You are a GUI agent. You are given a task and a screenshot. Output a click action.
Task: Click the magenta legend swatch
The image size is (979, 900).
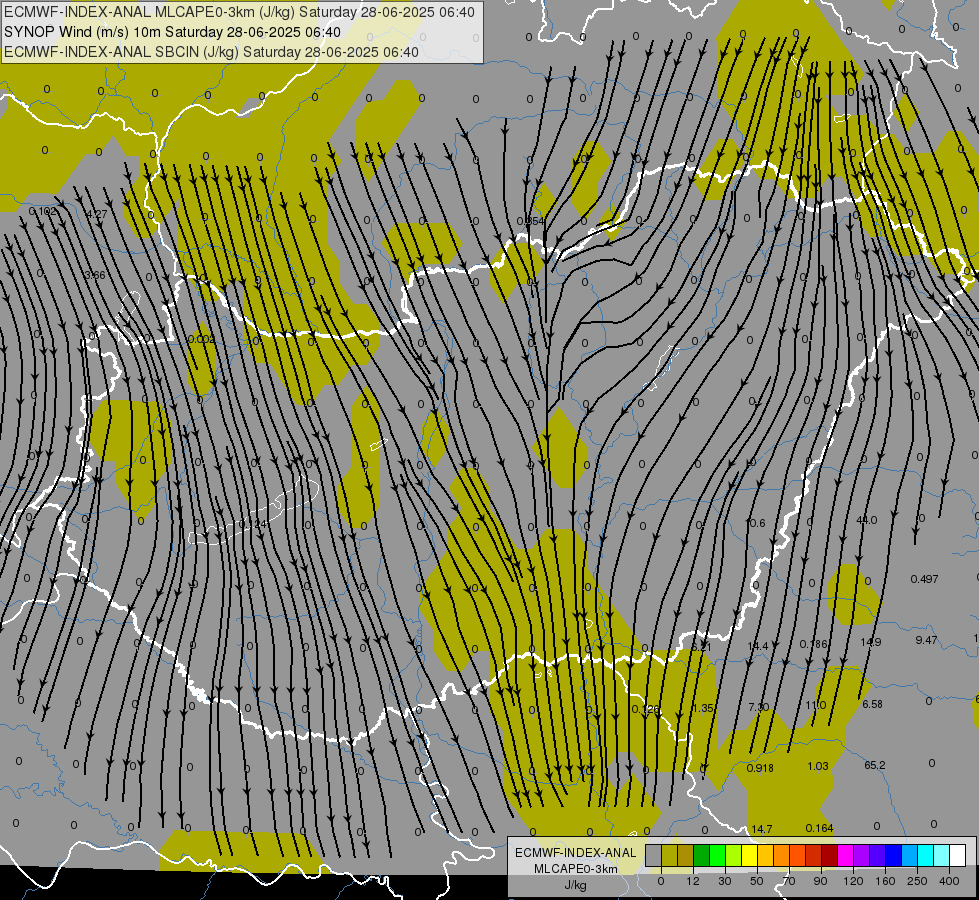click(x=846, y=855)
